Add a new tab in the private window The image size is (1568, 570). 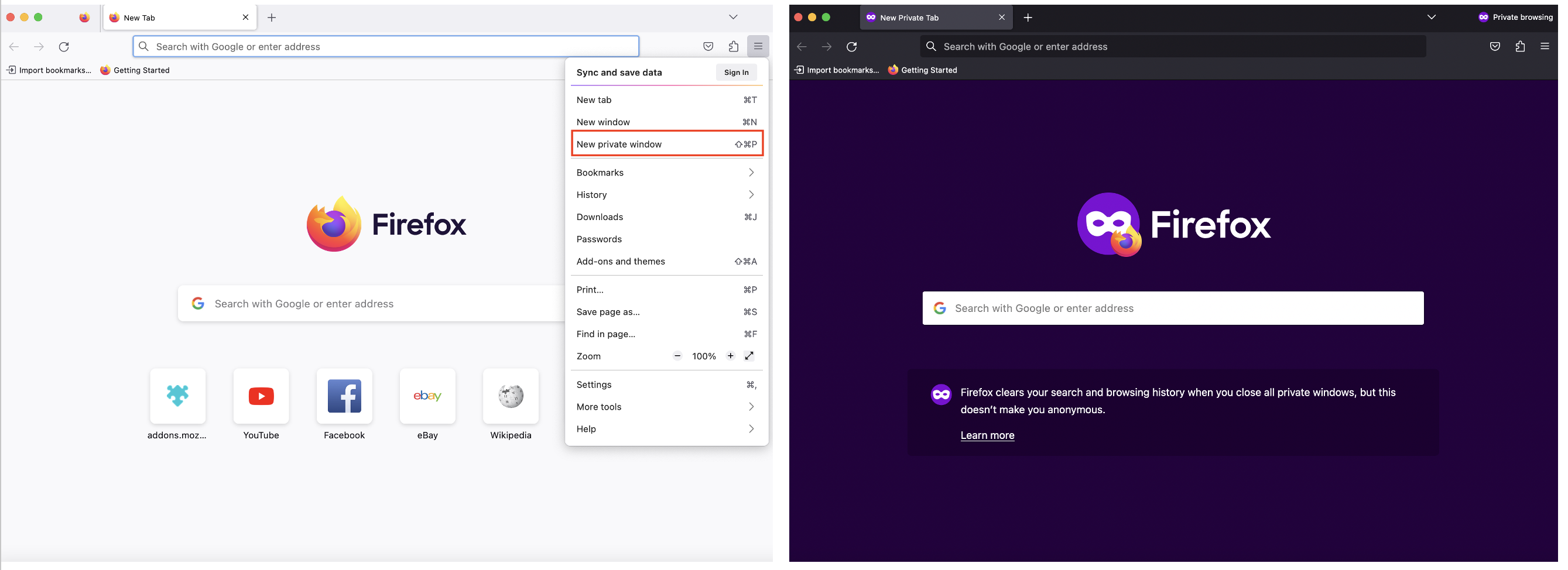1028,18
